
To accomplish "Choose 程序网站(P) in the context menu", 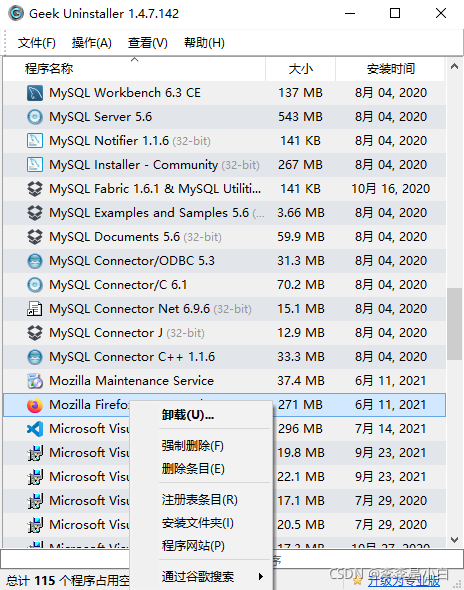I will pyautogui.click(x=193, y=546).
